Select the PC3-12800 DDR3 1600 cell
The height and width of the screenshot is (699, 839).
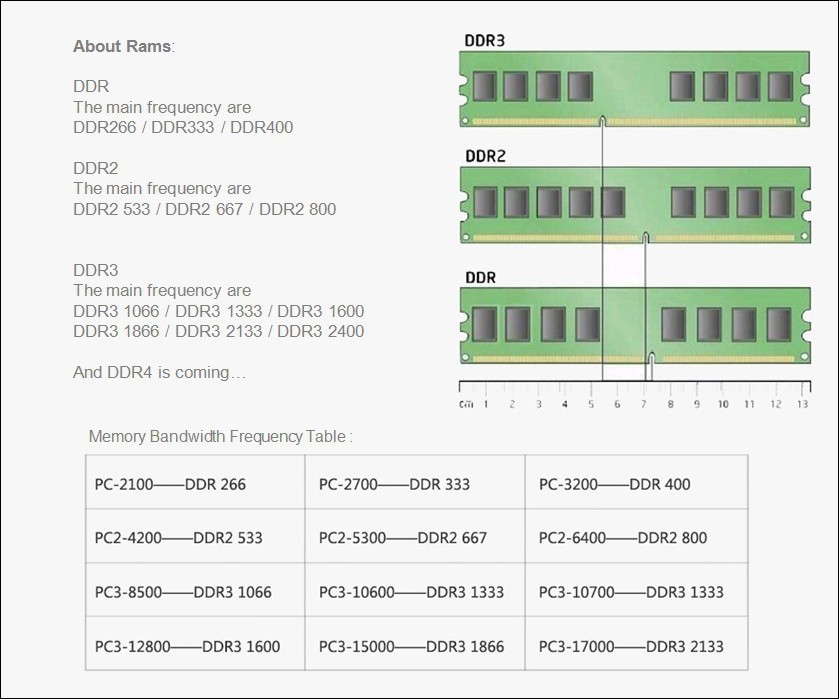point(195,643)
